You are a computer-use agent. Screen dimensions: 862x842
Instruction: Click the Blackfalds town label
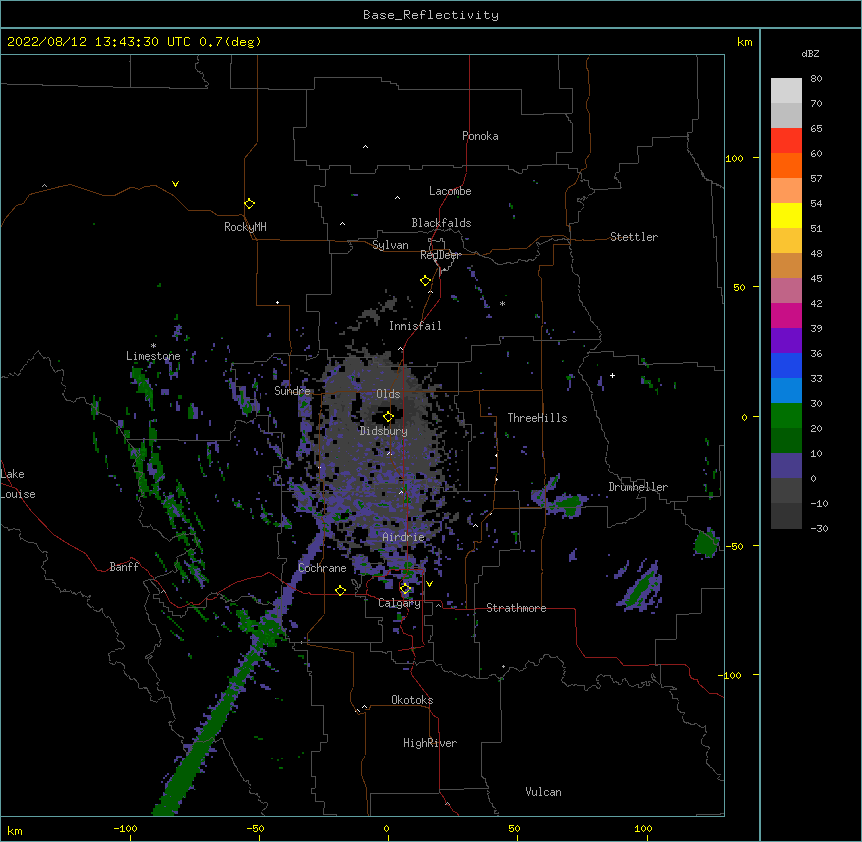[x=441, y=223]
